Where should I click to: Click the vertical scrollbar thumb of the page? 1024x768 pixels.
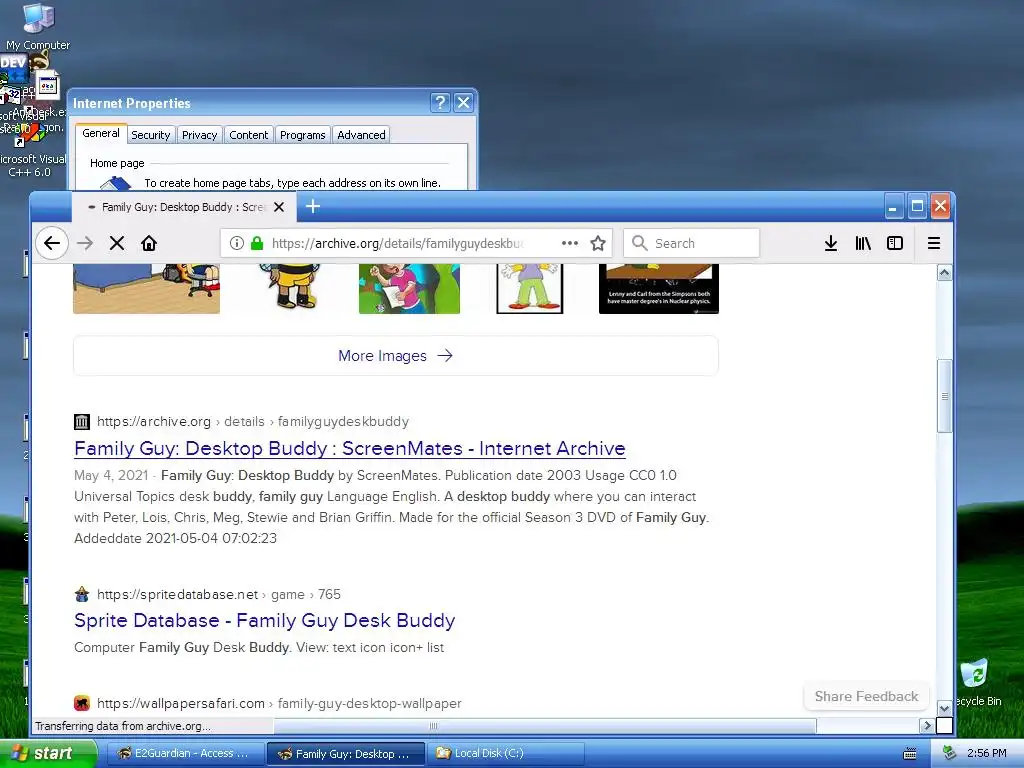(x=944, y=396)
